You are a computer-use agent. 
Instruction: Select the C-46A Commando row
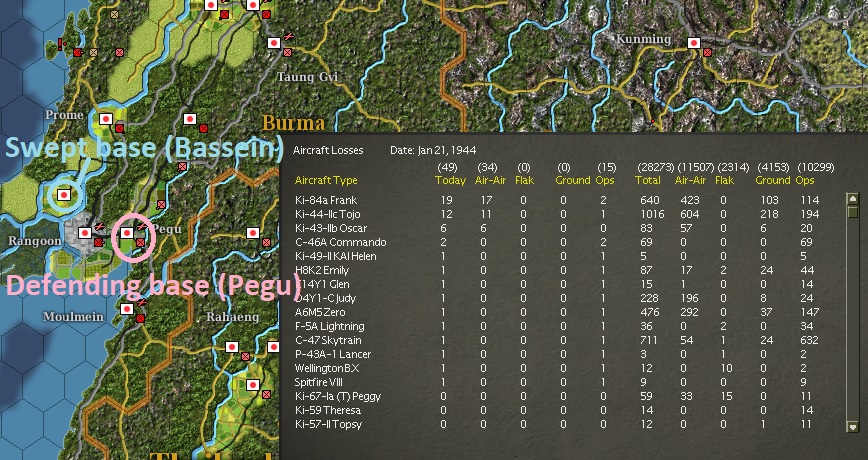557,242
